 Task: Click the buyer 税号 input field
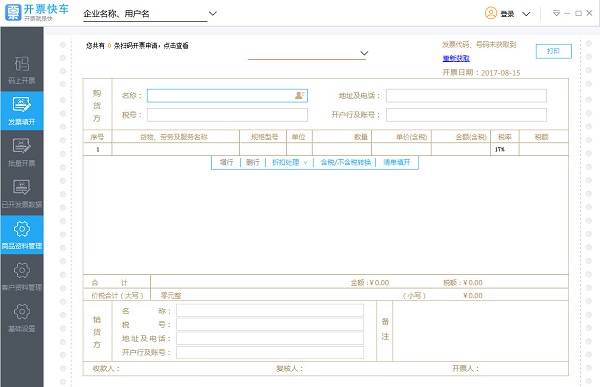click(x=227, y=115)
